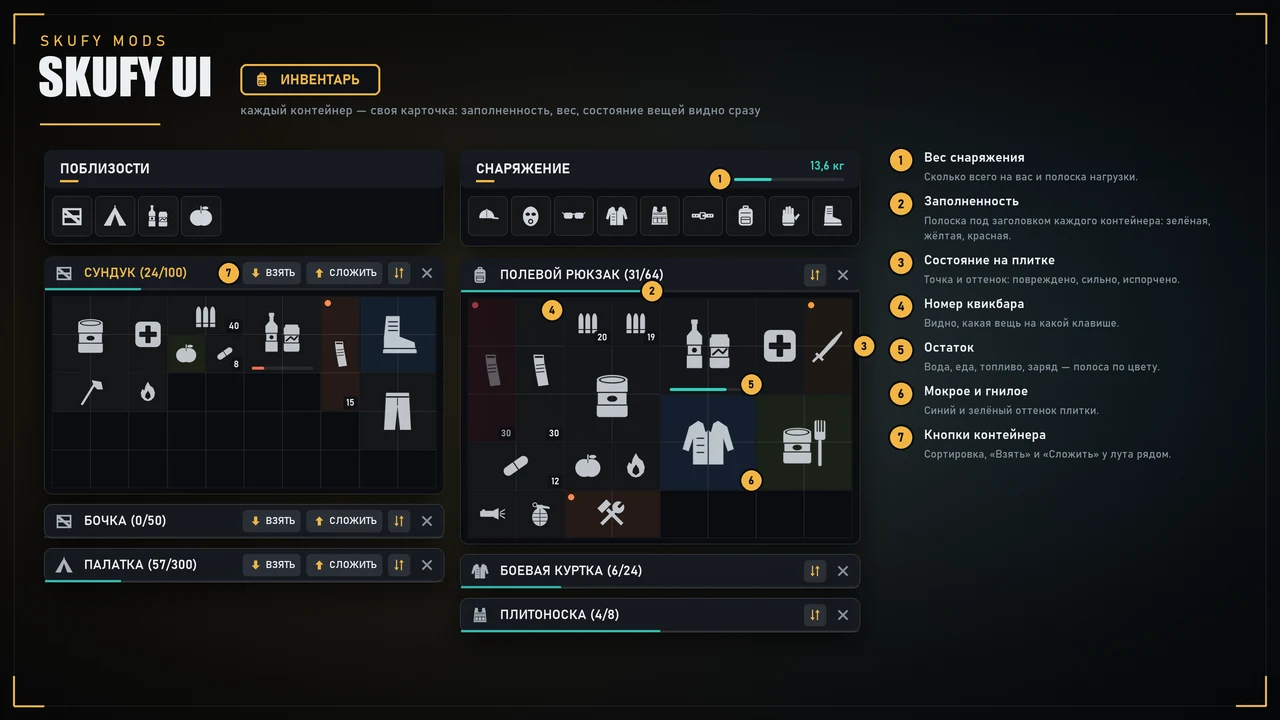Screen dimensions: 1280x720
Task: Click the jacket slot in СНАРЯЖЕНИЕ
Action: click(x=617, y=216)
